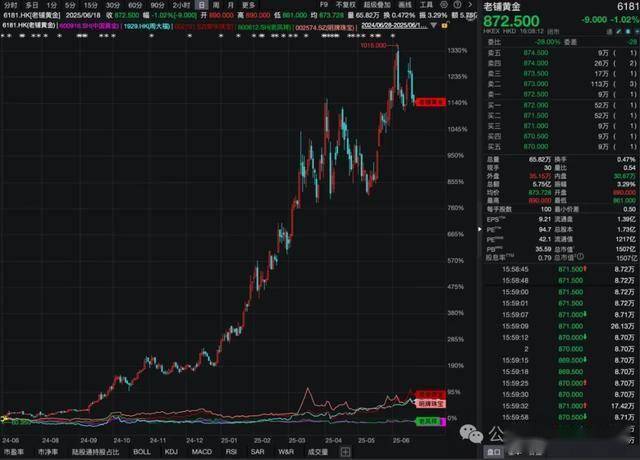Select the 周 weekly timeframe

tap(216, 5)
